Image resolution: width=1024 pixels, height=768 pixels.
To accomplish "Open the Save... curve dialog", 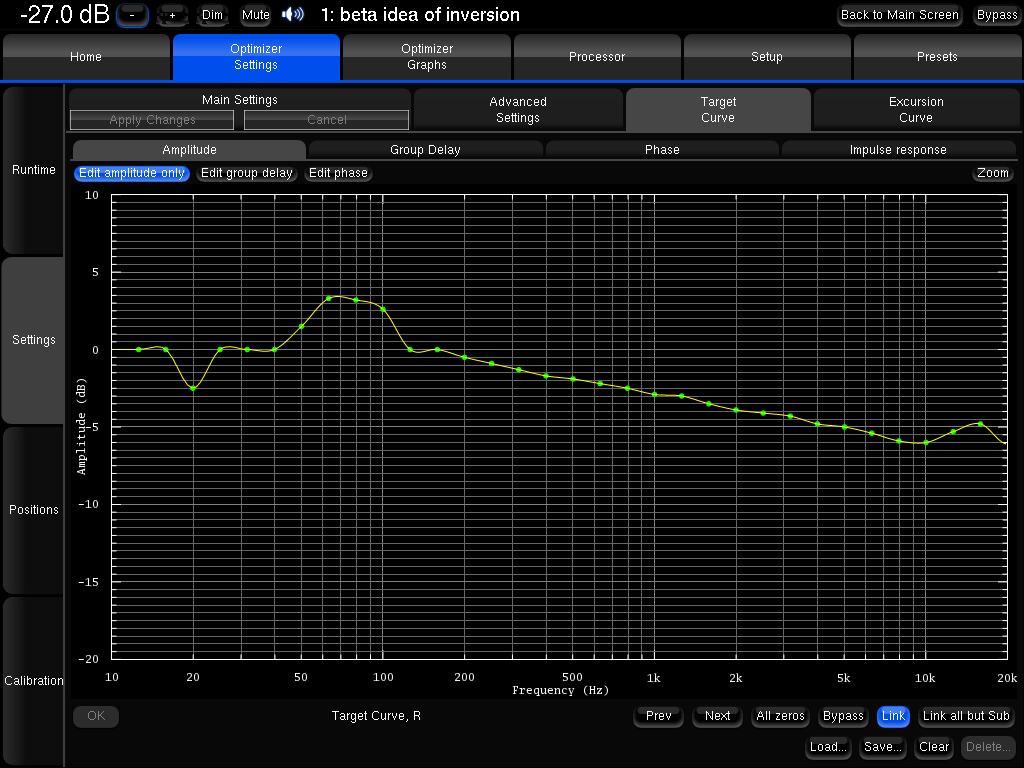I will pos(883,747).
